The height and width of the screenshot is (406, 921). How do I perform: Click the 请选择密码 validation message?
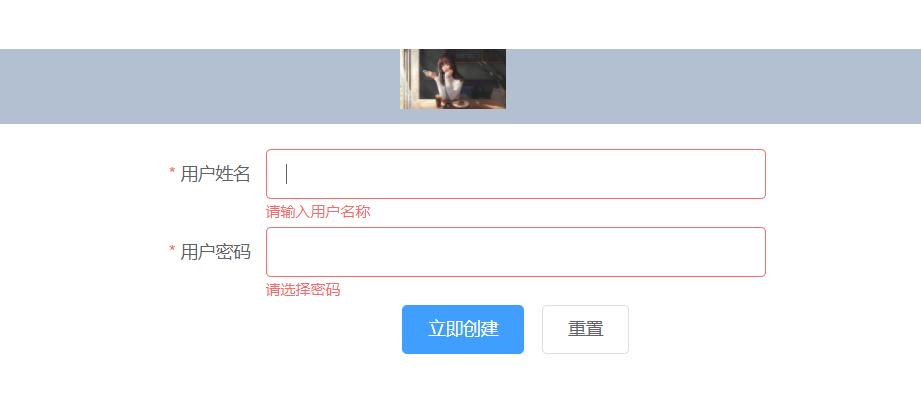pos(303,290)
